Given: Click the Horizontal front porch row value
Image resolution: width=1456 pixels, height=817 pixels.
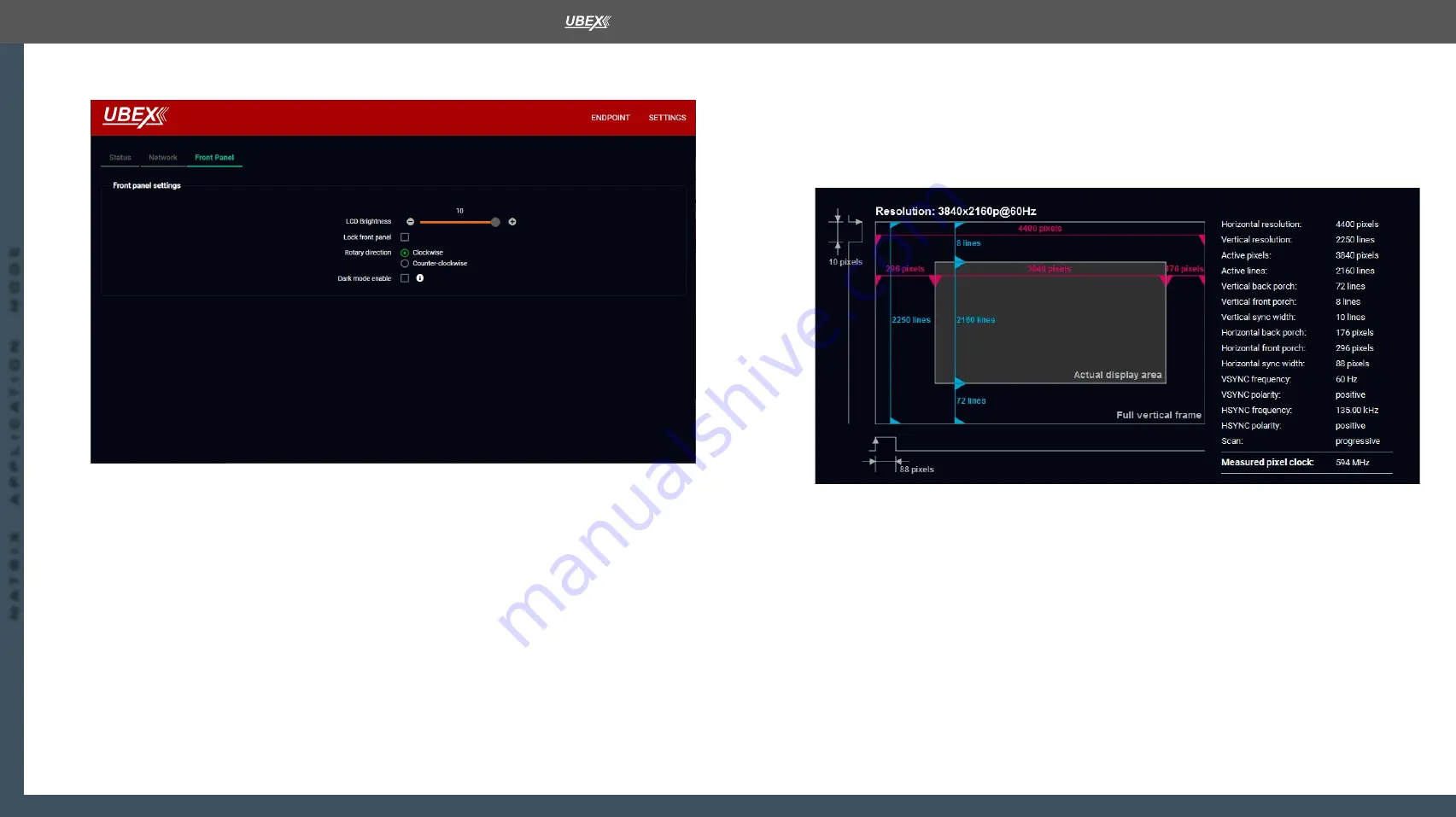Looking at the screenshot, I should pos(1354,348).
